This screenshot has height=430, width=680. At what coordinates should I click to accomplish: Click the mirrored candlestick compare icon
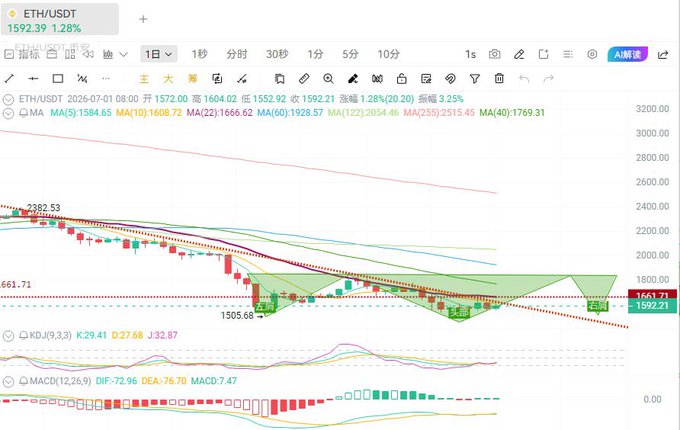[377, 78]
